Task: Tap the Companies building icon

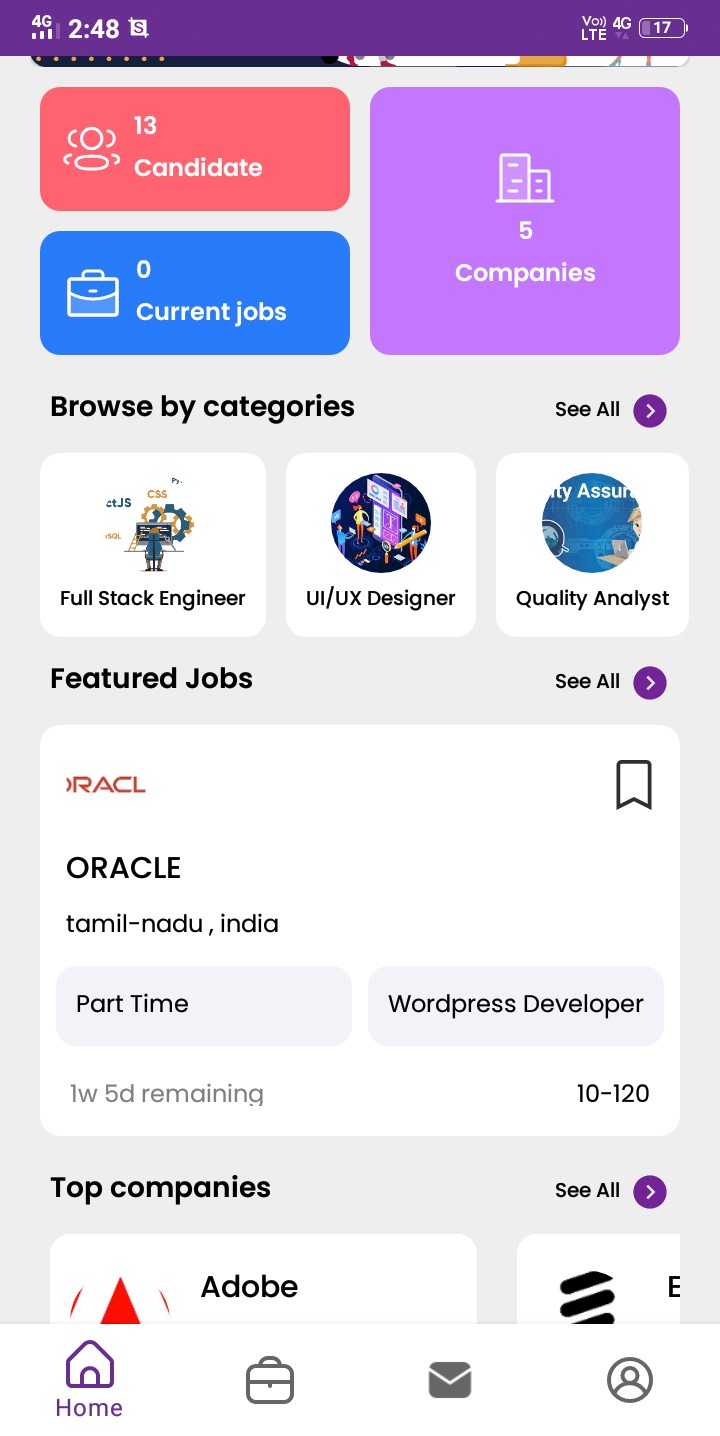Action: tap(525, 179)
